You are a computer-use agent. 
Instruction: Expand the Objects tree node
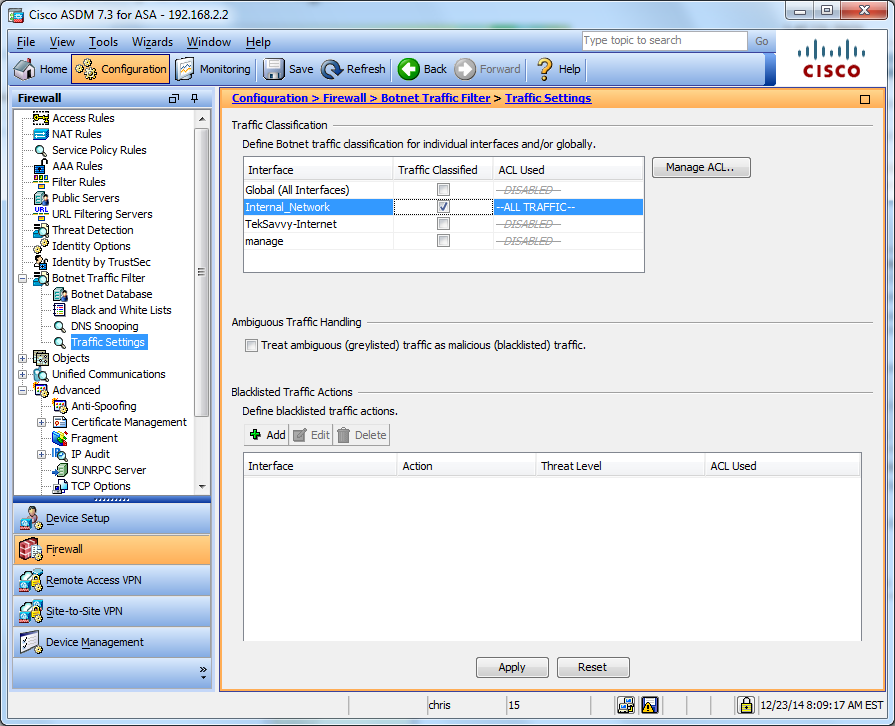[x=22, y=358]
